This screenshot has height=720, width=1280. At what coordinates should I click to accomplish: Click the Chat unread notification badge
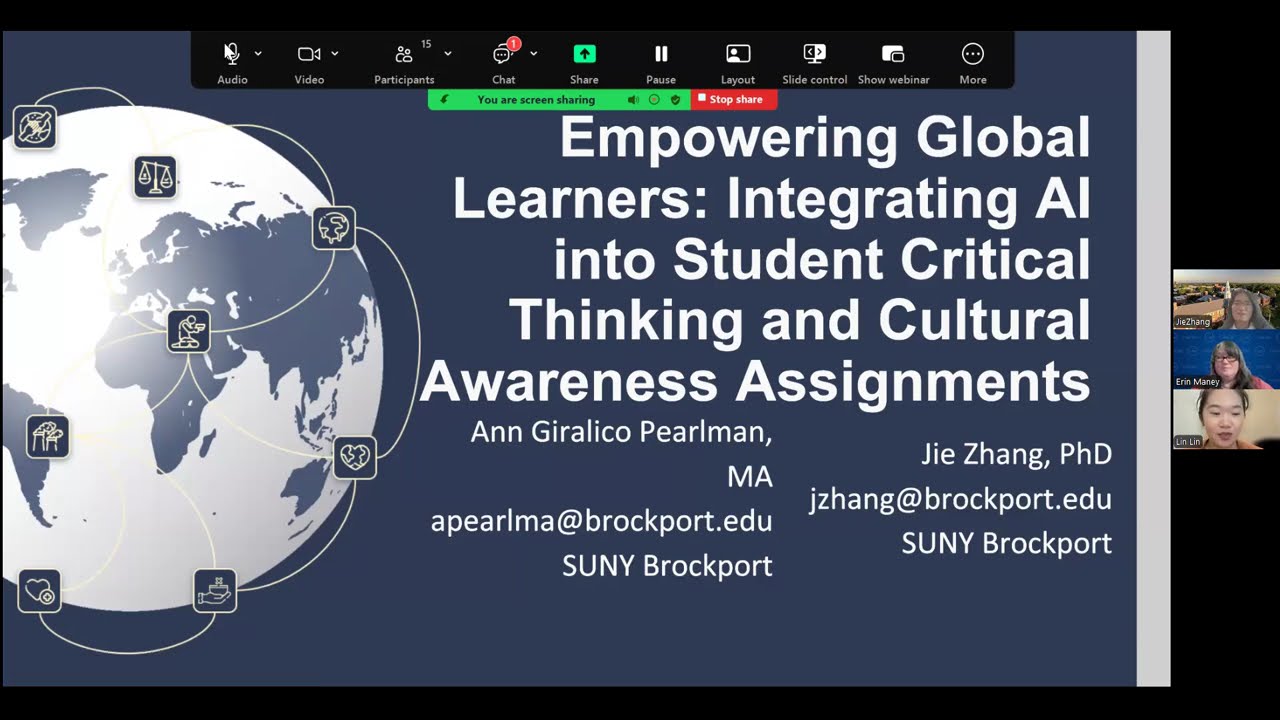[x=514, y=44]
